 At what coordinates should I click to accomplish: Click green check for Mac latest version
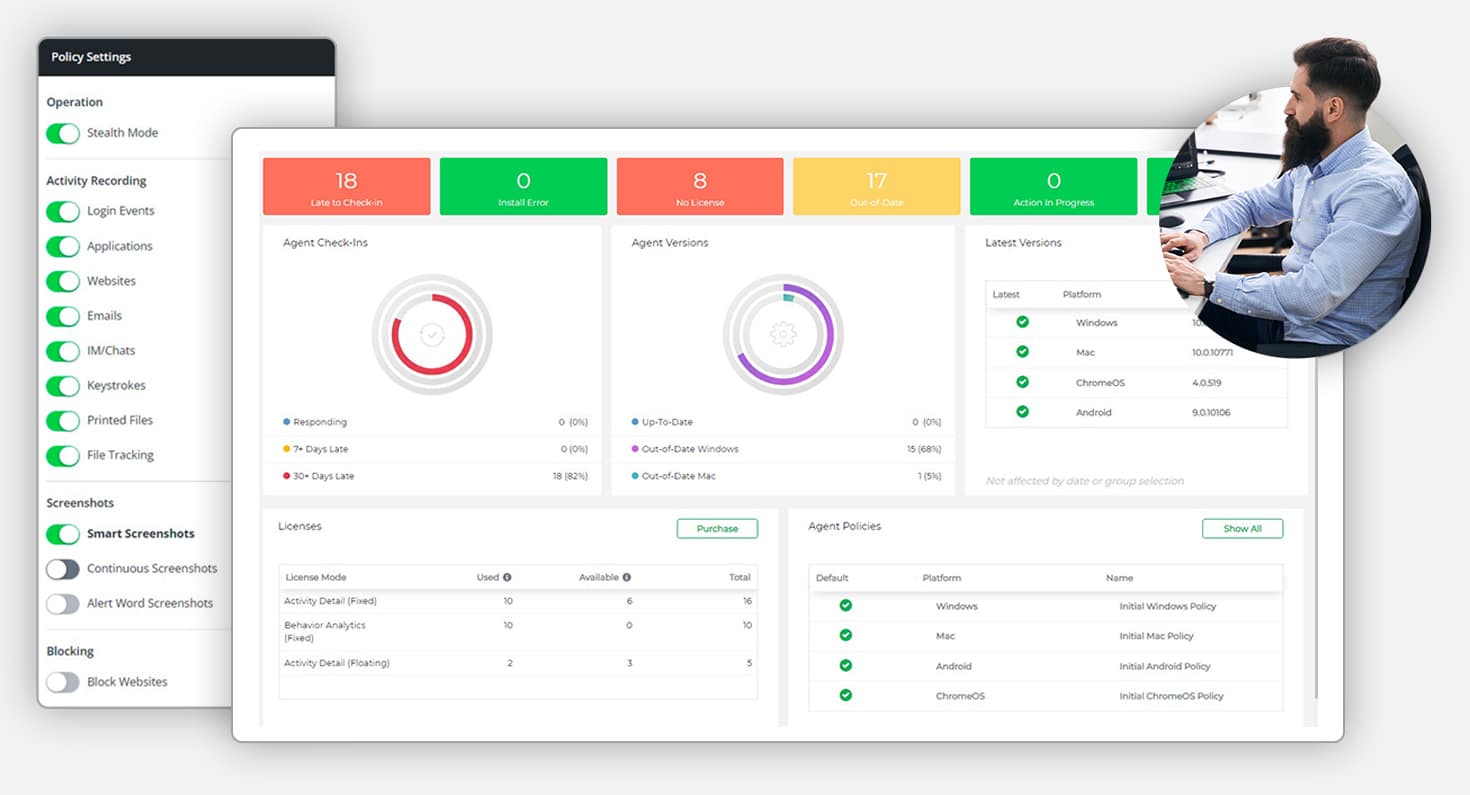point(1022,352)
